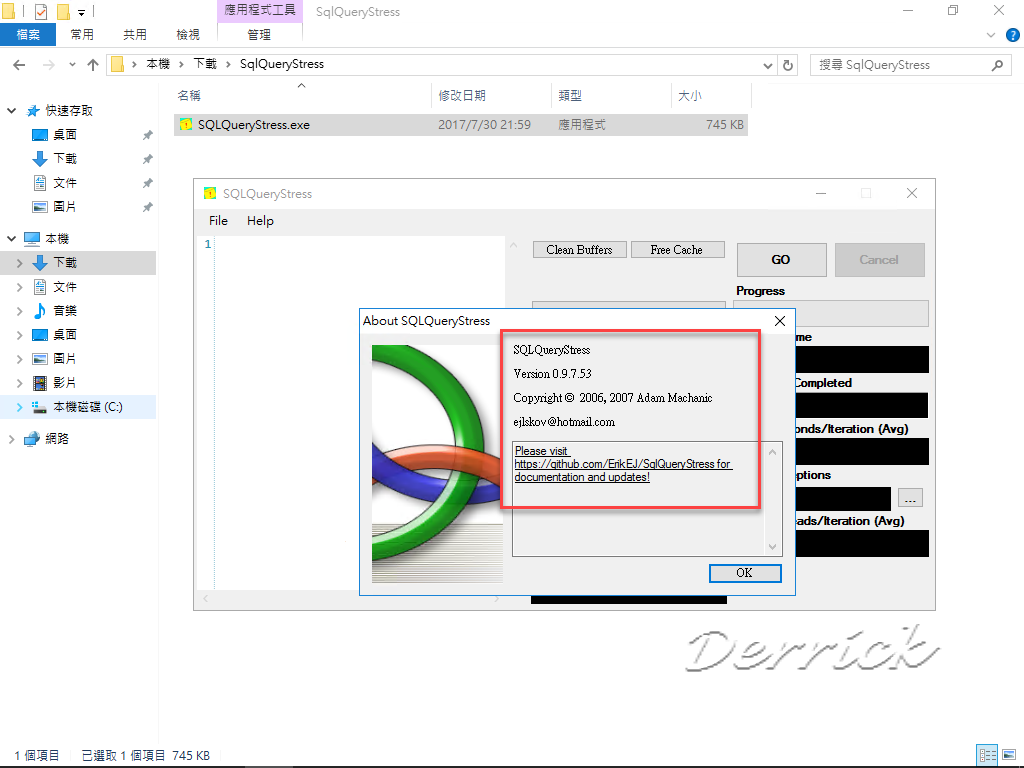Click the GO button
1024x768 pixels.
(781, 260)
